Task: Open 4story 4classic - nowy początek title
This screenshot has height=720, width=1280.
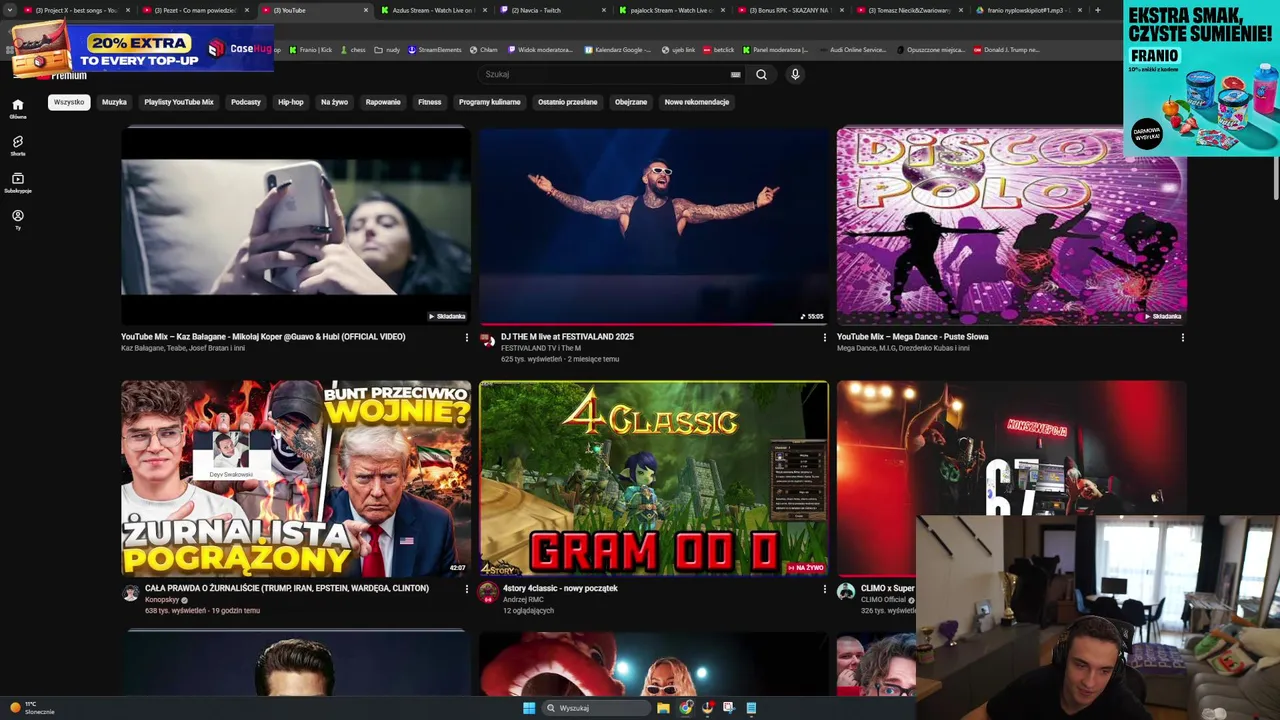Action: click(x=560, y=589)
